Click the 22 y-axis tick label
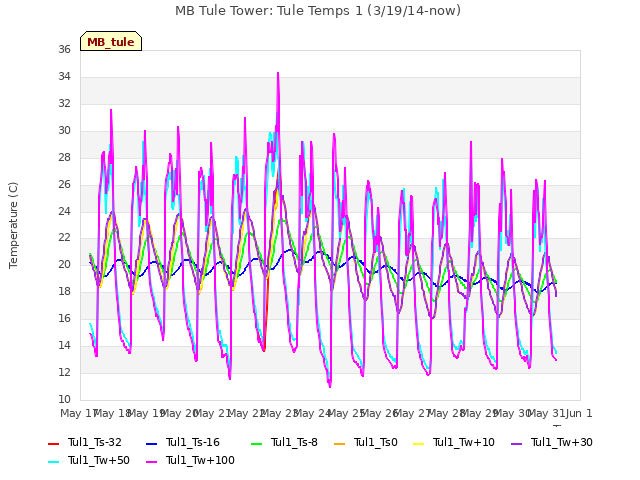This screenshot has height=480, width=640. [64, 238]
